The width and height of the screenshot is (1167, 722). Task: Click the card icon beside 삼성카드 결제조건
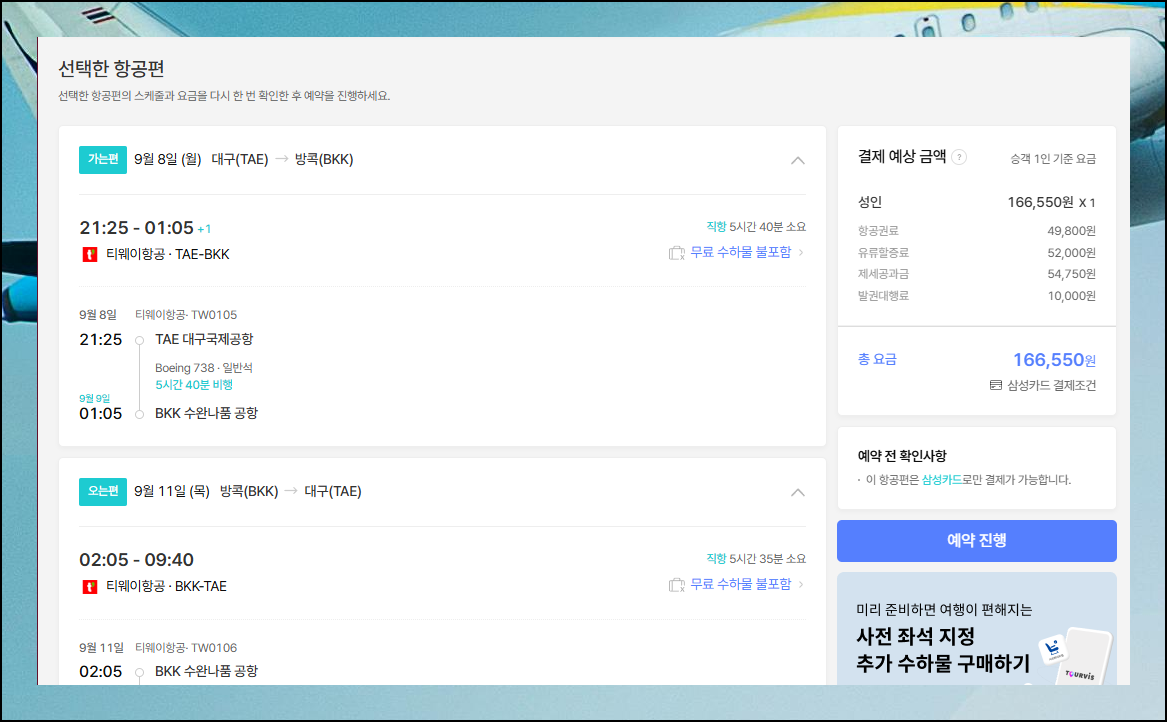(x=996, y=385)
